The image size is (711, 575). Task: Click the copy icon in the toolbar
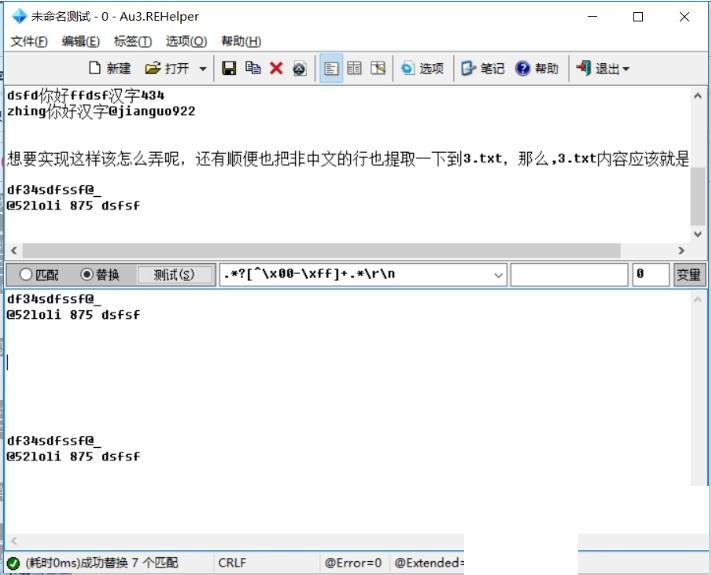(x=253, y=68)
